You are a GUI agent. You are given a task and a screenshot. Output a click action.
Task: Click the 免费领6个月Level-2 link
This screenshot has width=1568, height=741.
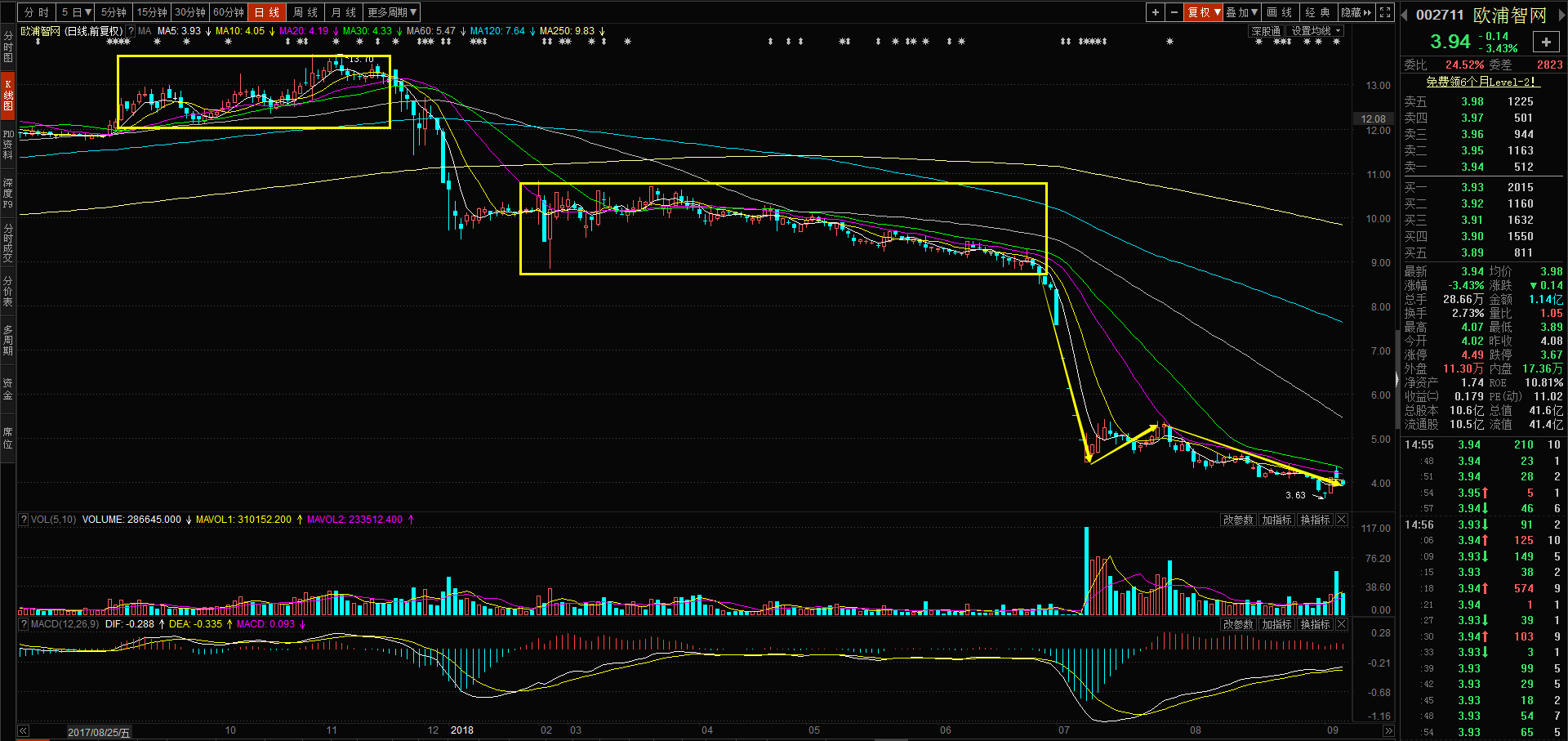pyautogui.click(x=1481, y=82)
